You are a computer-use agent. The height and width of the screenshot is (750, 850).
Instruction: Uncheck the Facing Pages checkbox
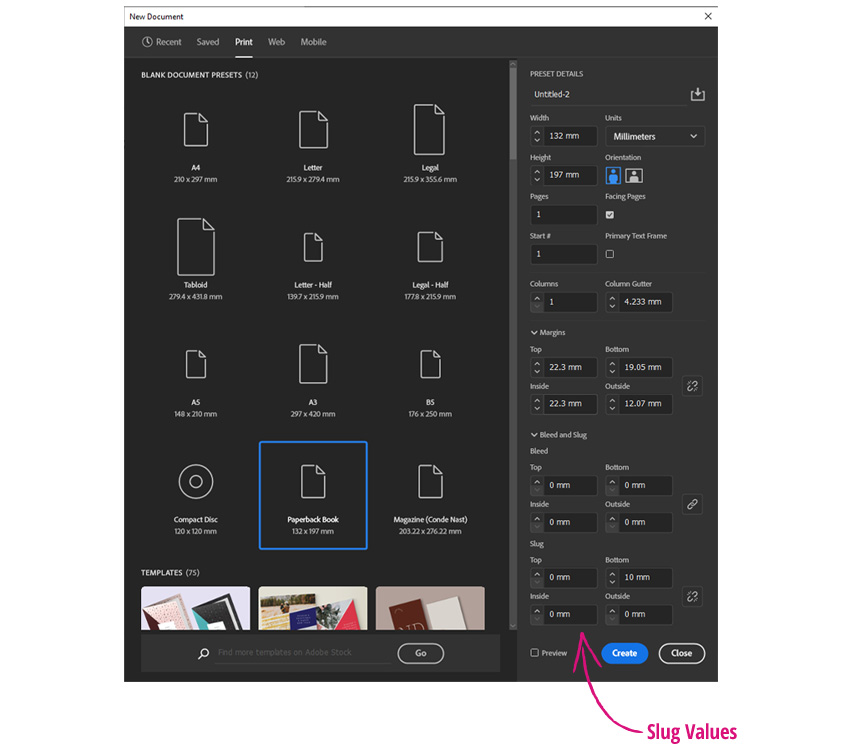[x=610, y=215]
